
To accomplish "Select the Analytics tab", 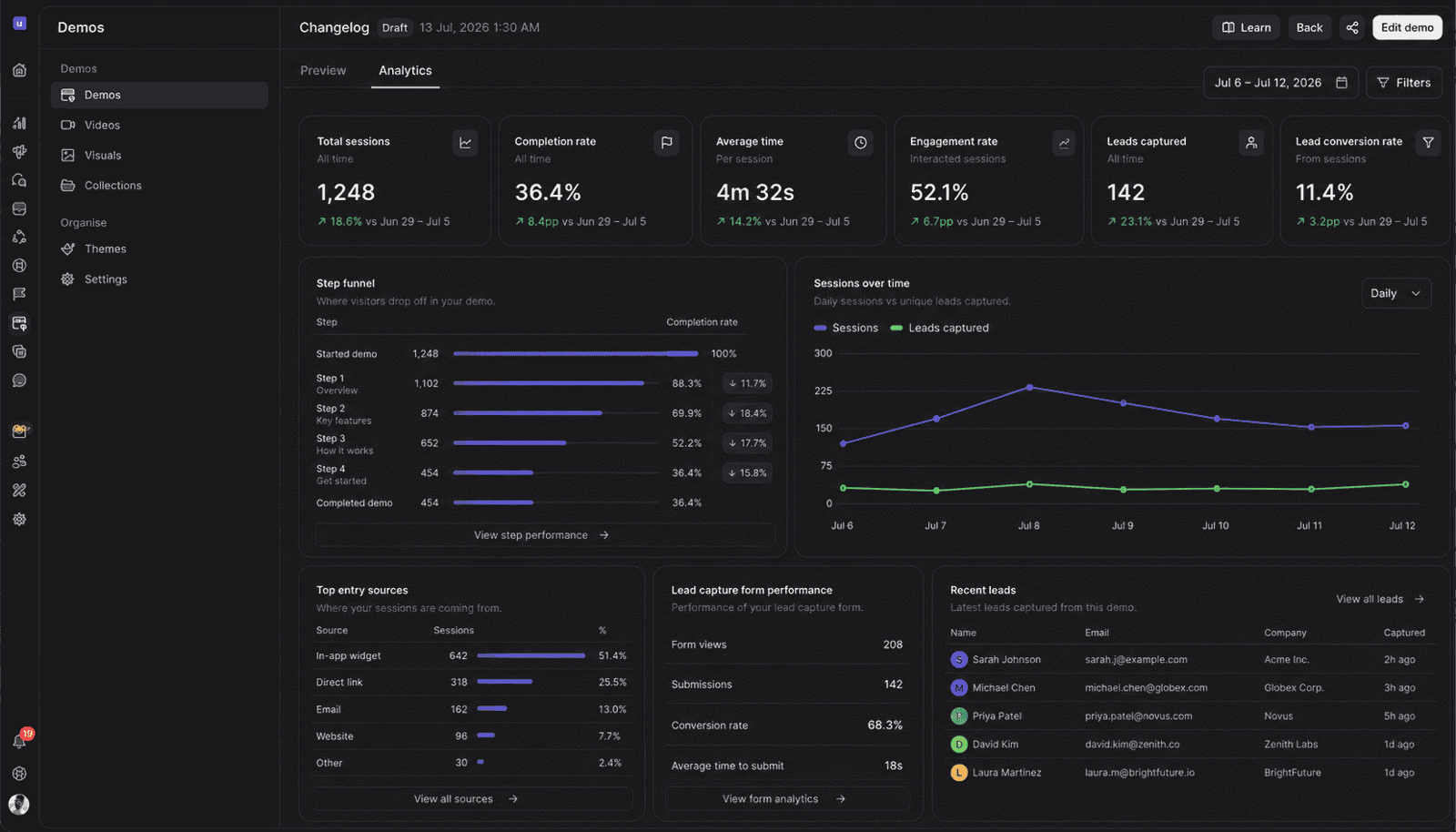I will pyautogui.click(x=405, y=71).
